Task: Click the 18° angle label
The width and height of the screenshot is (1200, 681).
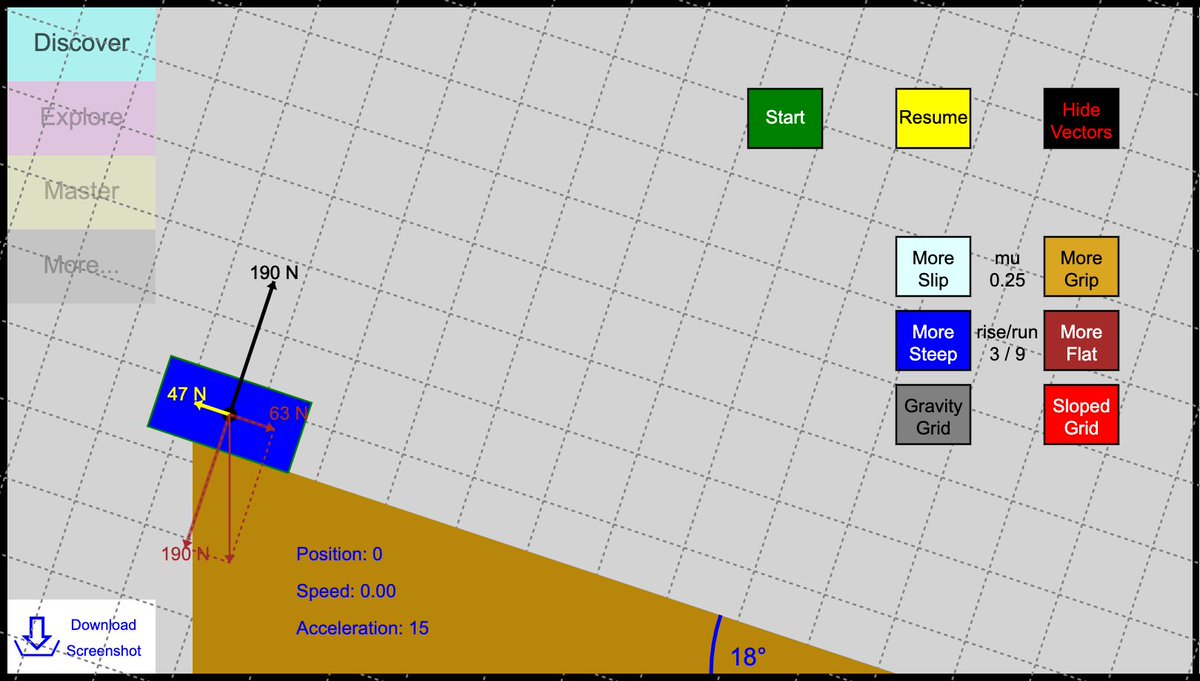Action: [748, 657]
